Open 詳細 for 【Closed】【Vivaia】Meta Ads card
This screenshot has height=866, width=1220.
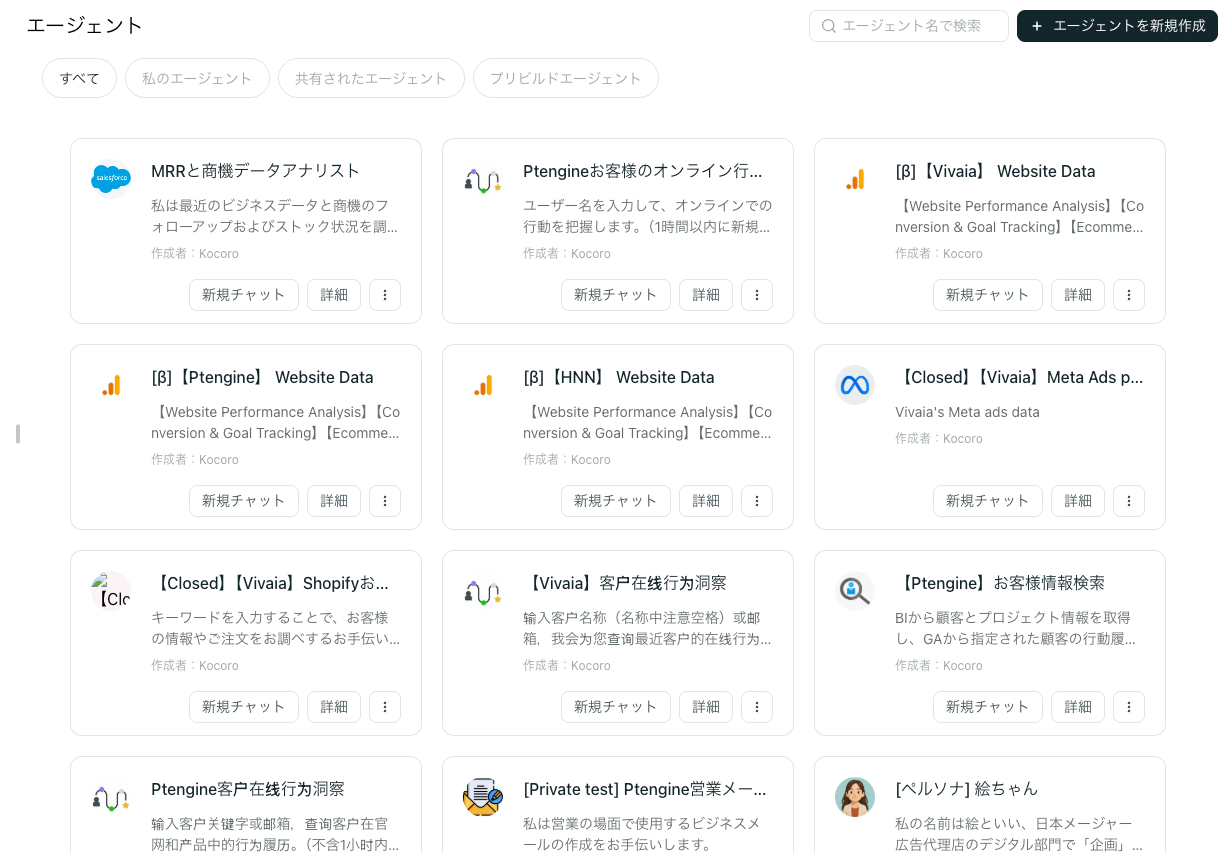click(x=1078, y=501)
